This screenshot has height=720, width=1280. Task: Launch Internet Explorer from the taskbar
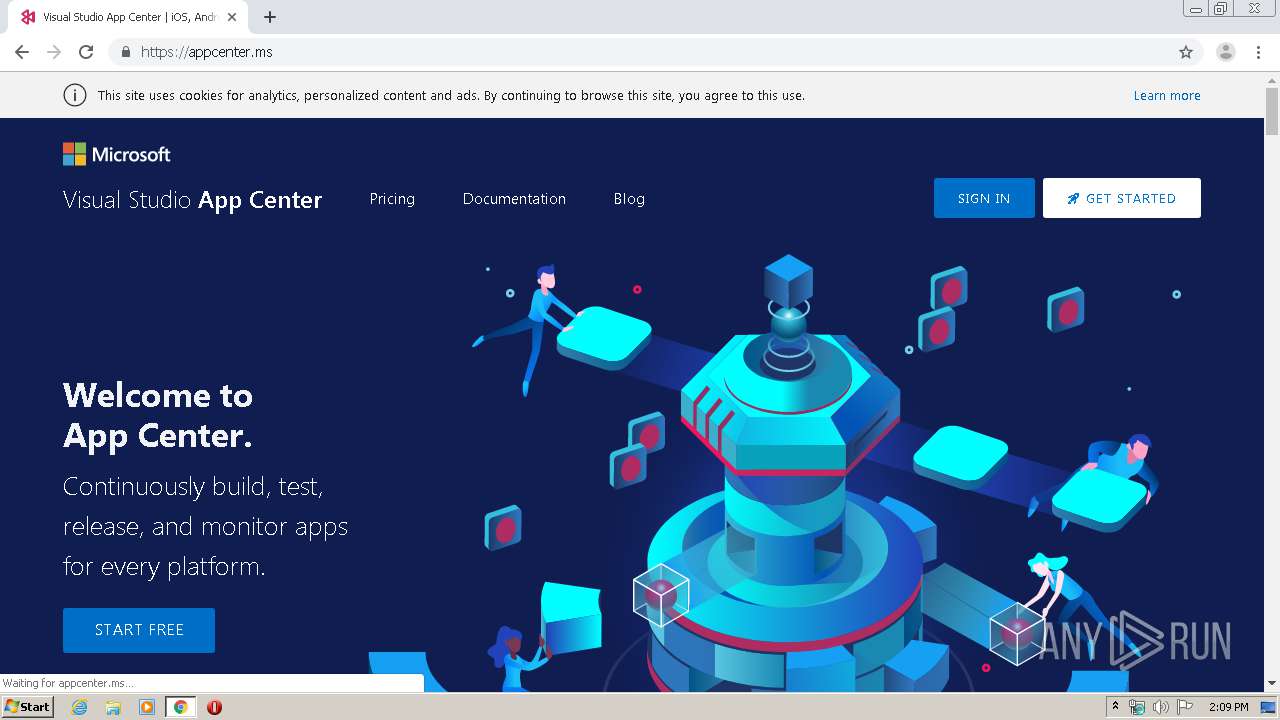click(x=79, y=707)
